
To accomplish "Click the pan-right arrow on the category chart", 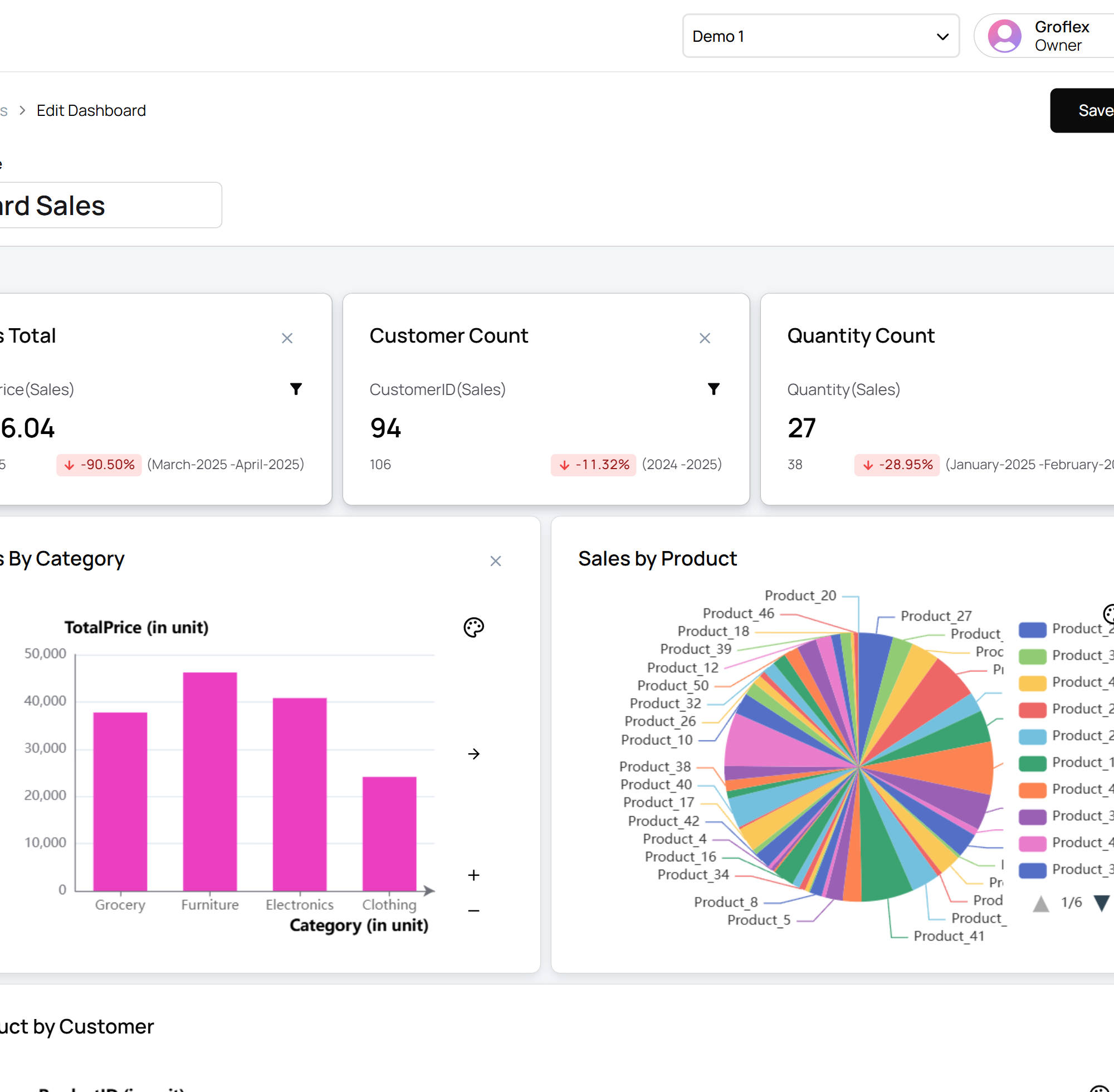I will [473, 754].
